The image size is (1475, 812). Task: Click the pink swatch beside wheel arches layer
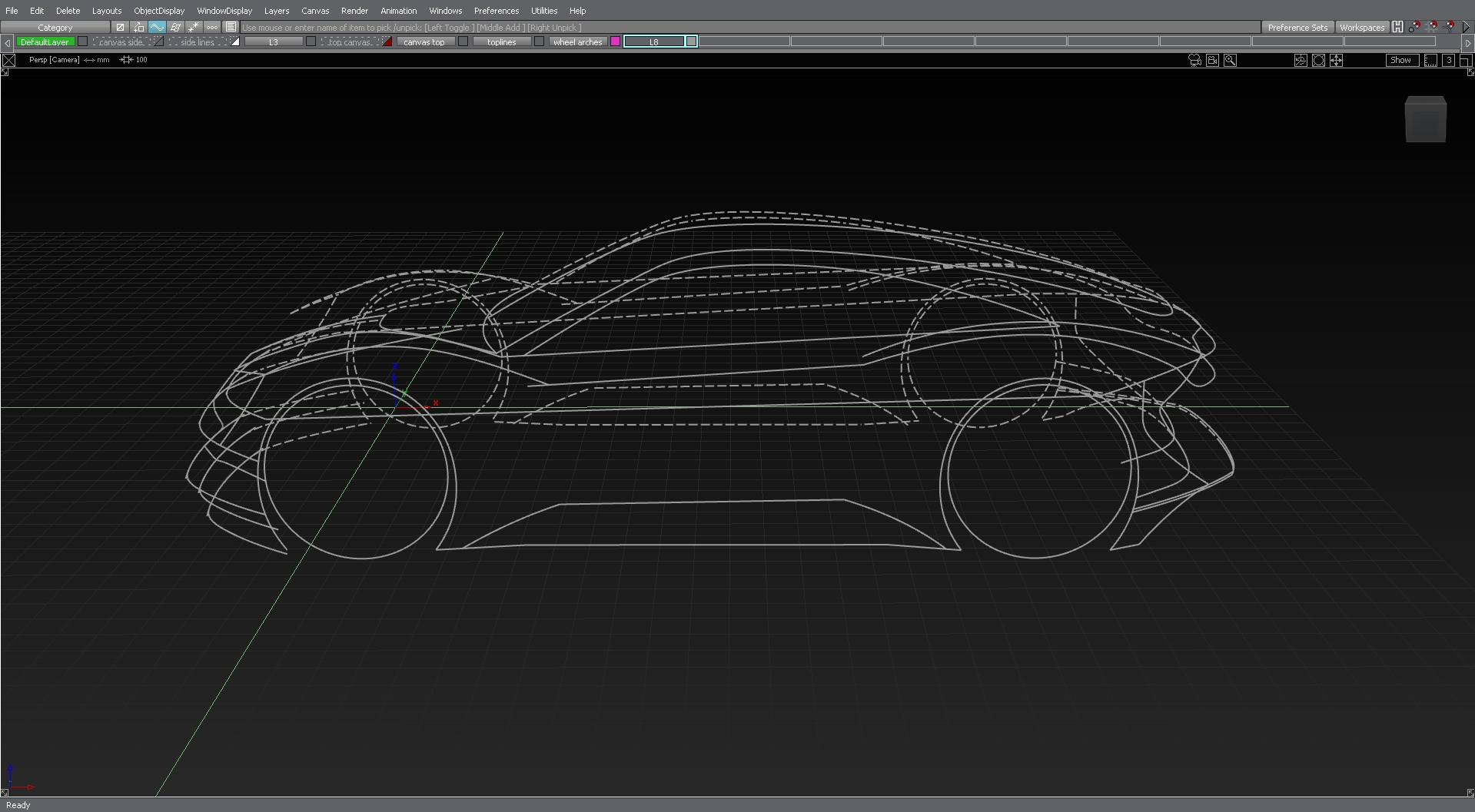click(x=615, y=41)
